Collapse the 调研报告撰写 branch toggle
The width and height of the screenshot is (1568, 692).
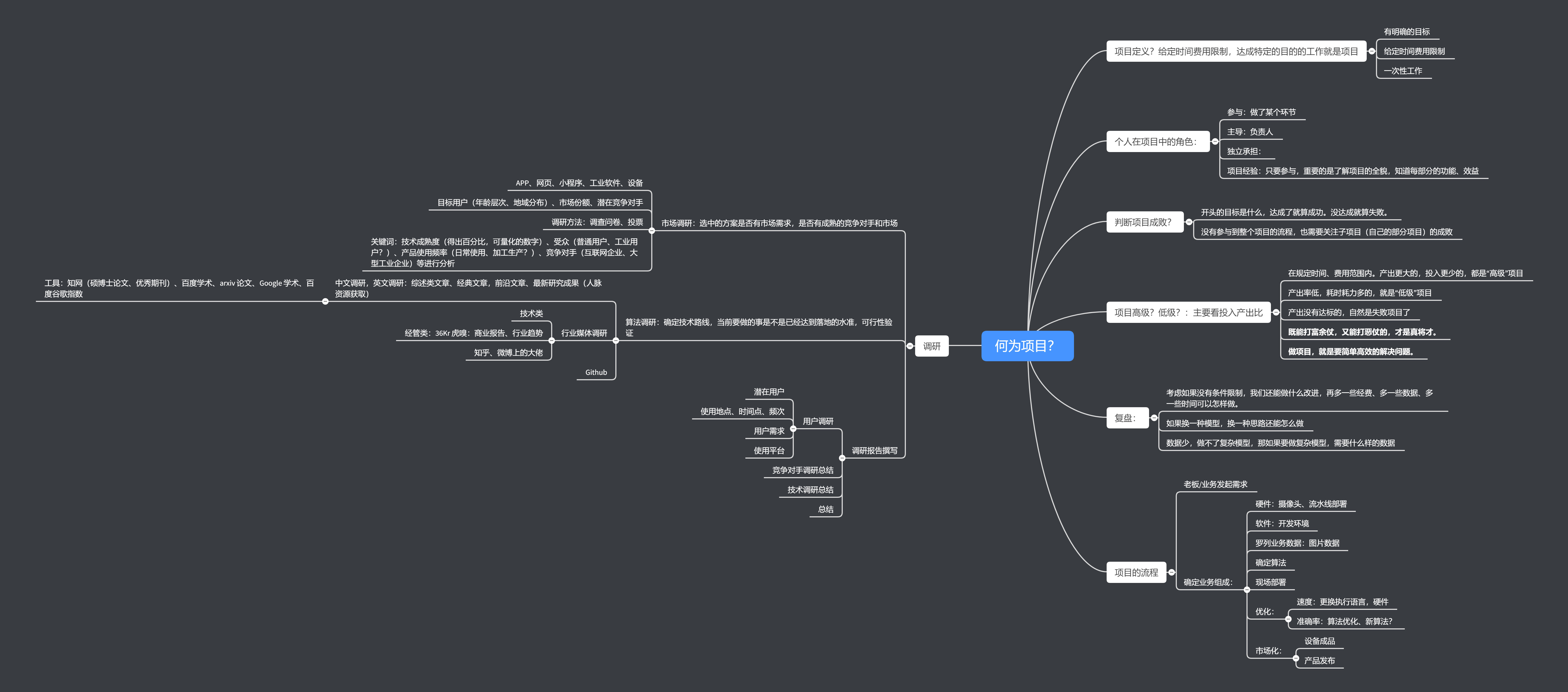click(842, 458)
